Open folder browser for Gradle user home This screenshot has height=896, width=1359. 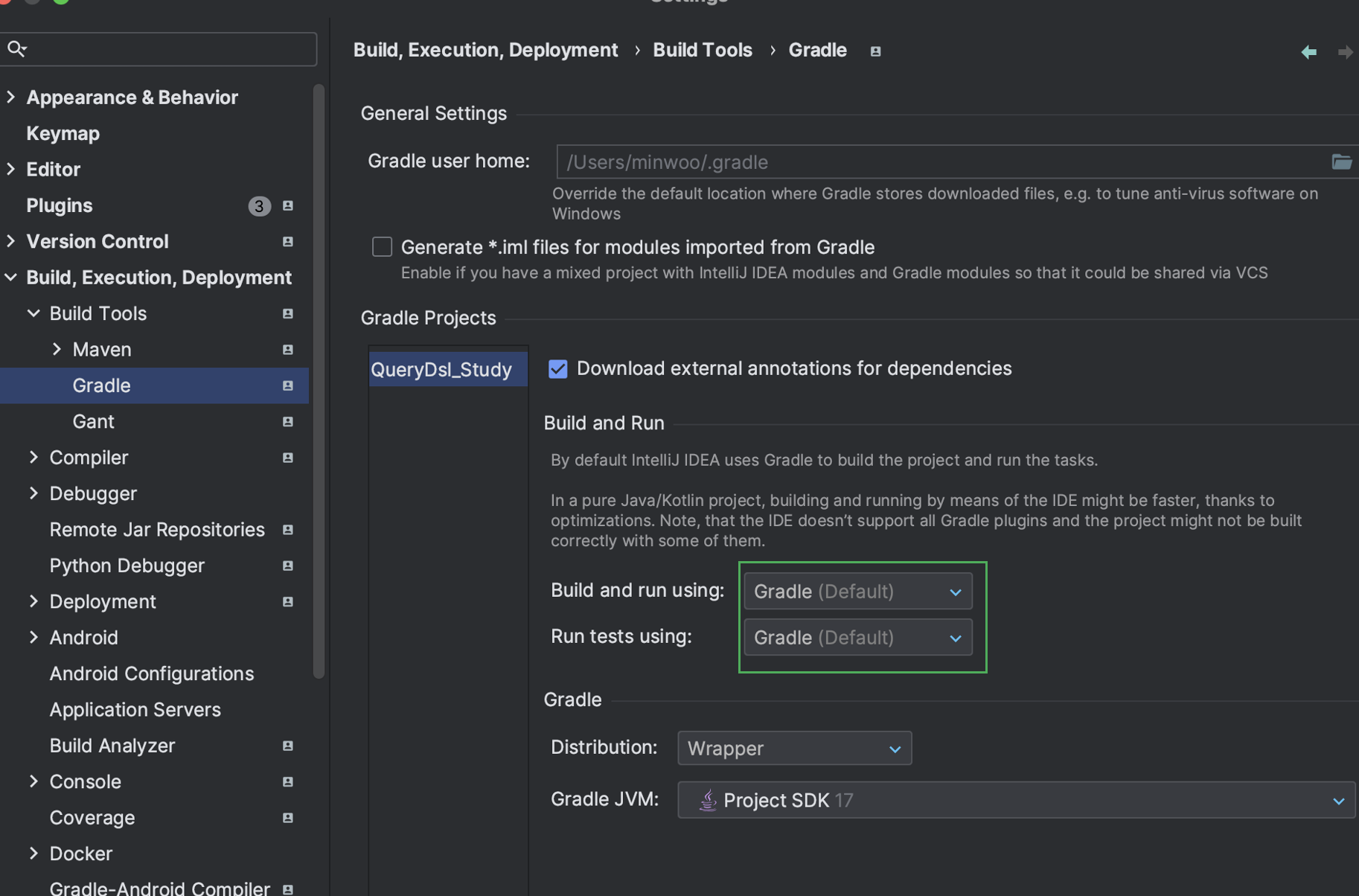pyautogui.click(x=1342, y=161)
